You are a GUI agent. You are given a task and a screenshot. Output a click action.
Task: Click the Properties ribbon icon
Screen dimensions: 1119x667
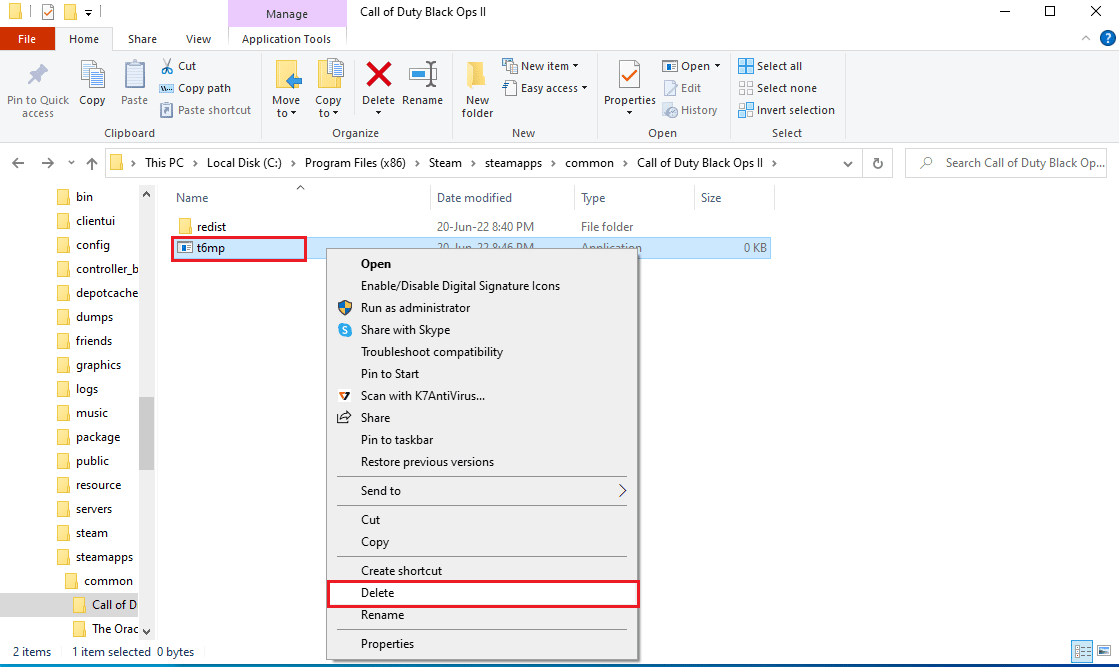629,75
